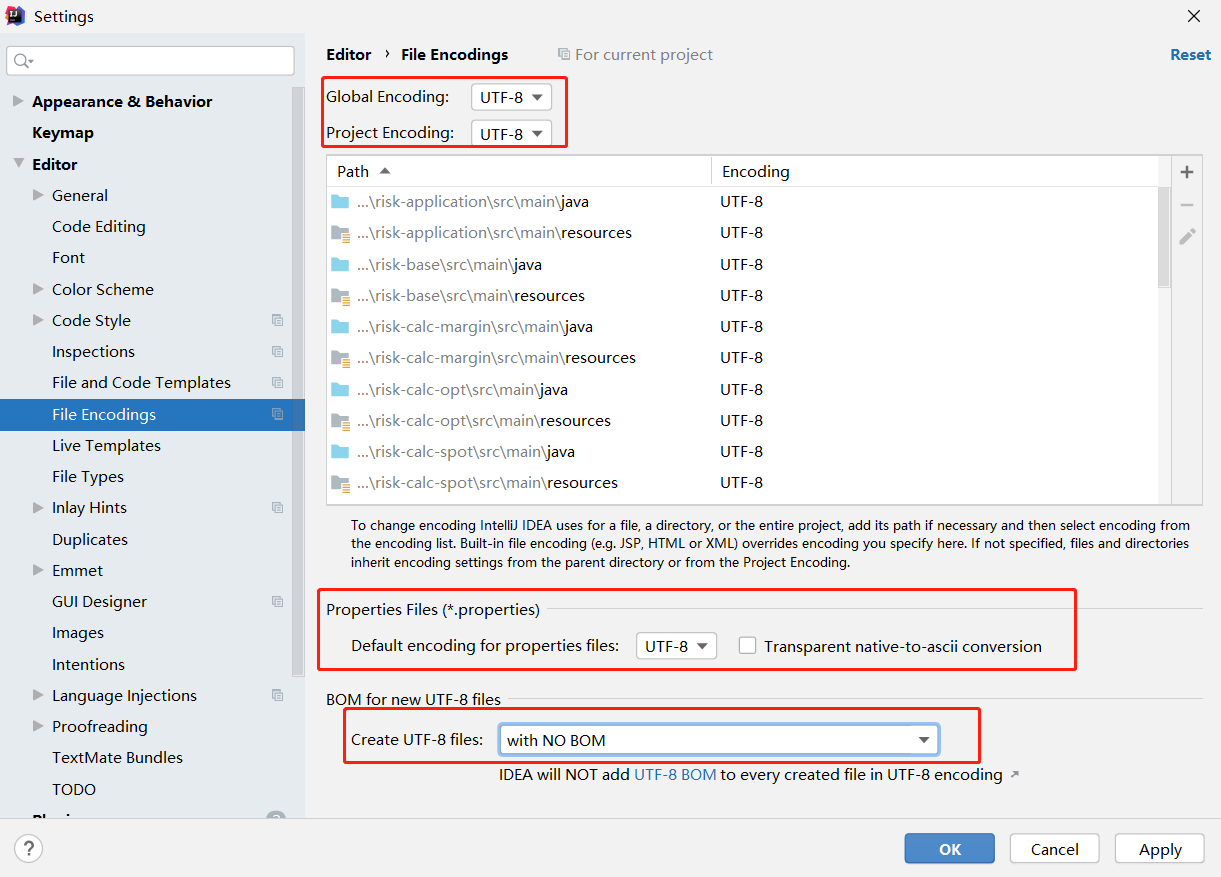
Task: Open Live Templates settings
Action: tap(106, 446)
